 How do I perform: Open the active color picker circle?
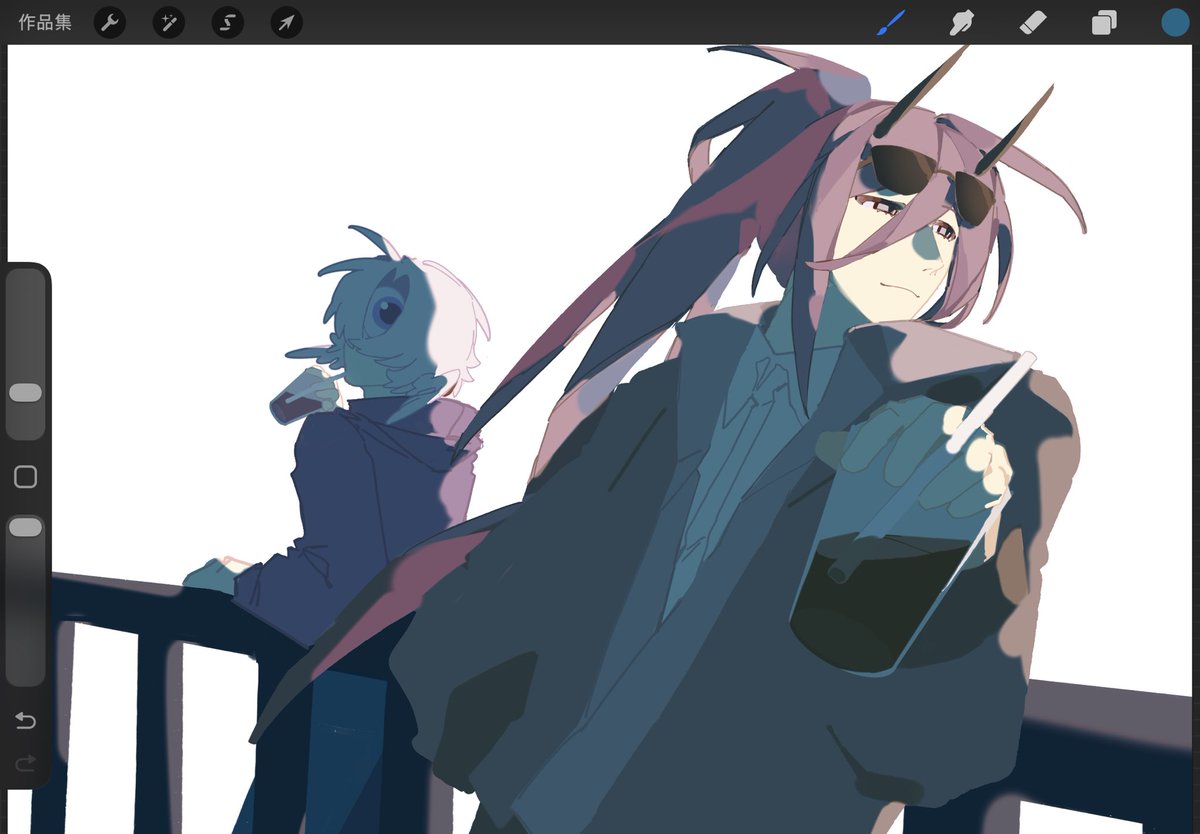1175,23
